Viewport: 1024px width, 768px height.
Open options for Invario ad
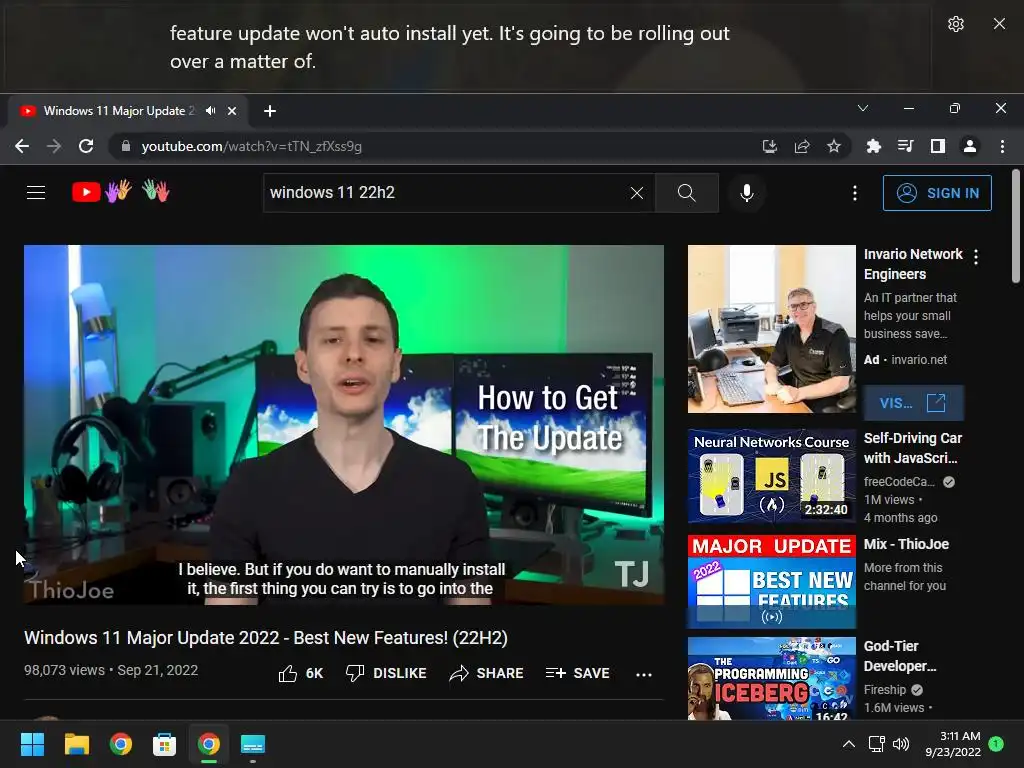point(976,257)
